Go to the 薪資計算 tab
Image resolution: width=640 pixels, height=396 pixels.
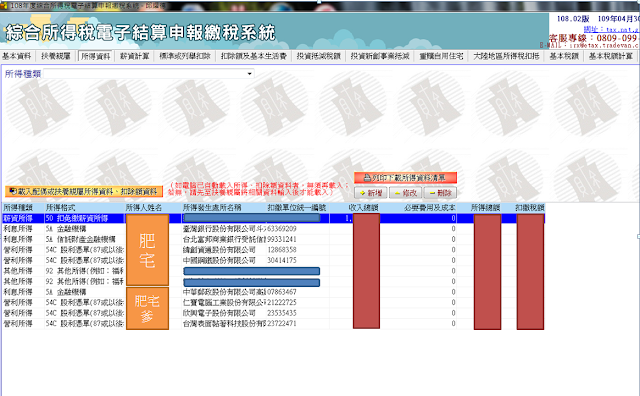pos(135,56)
